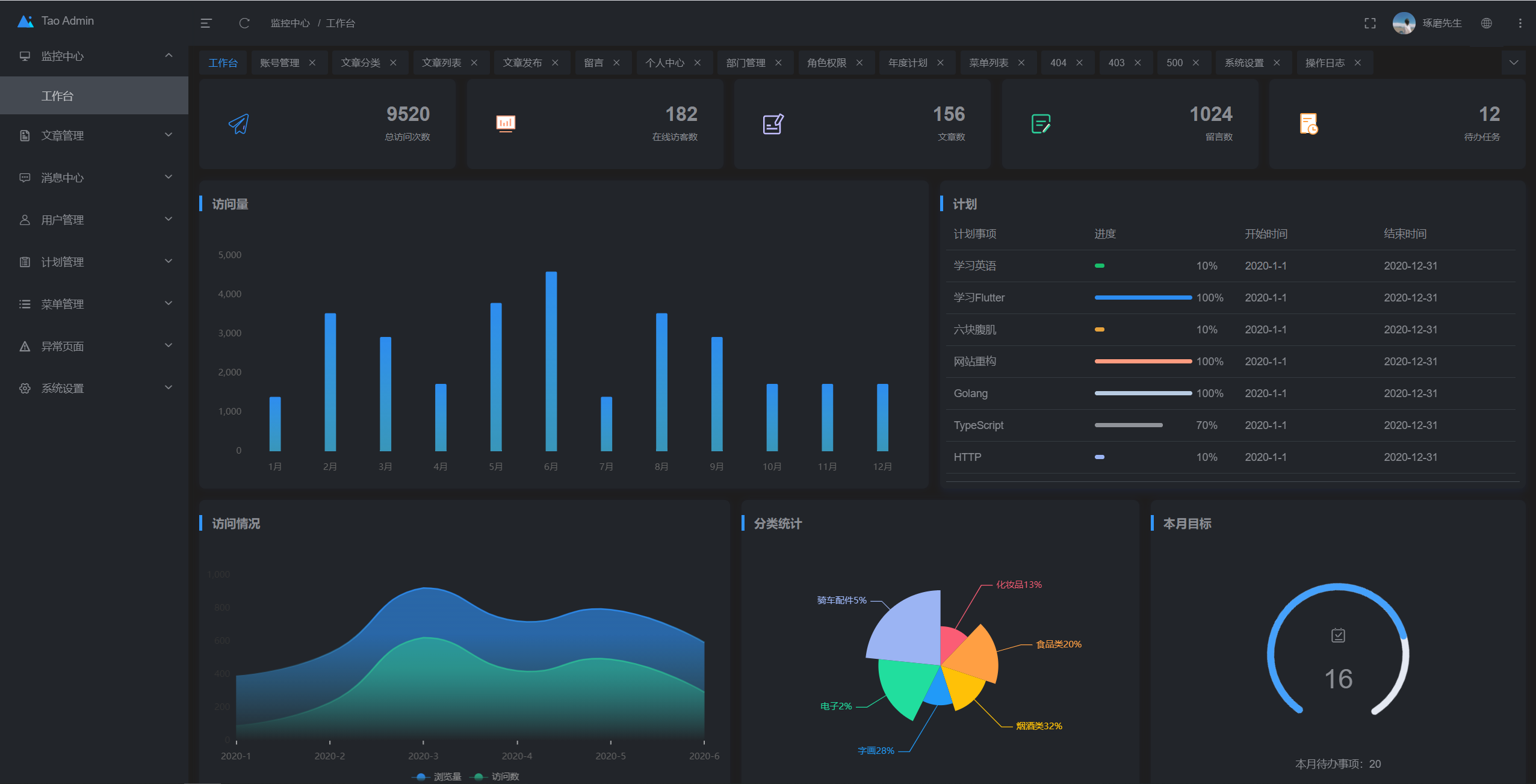Viewport: 1536px width, 784px height.
Task: Click the articles count edit icon
Action: [x=773, y=124]
